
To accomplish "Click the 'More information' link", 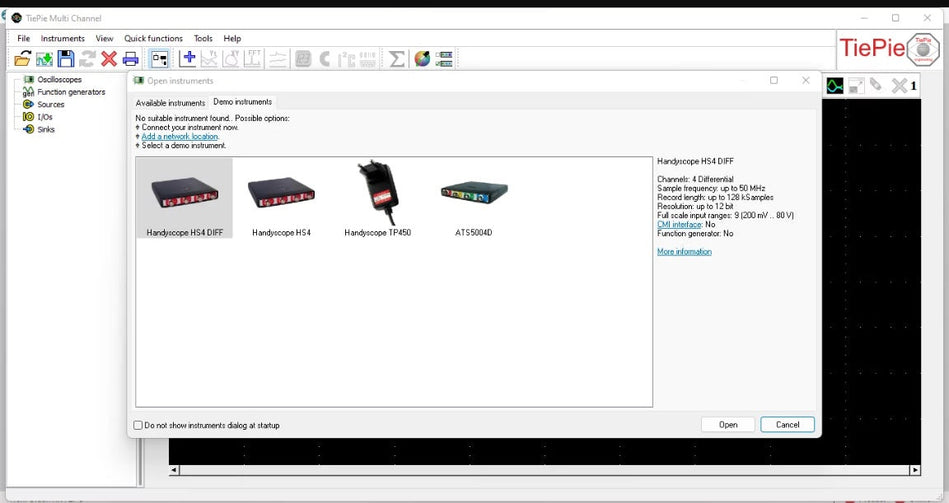I will [x=684, y=252].
